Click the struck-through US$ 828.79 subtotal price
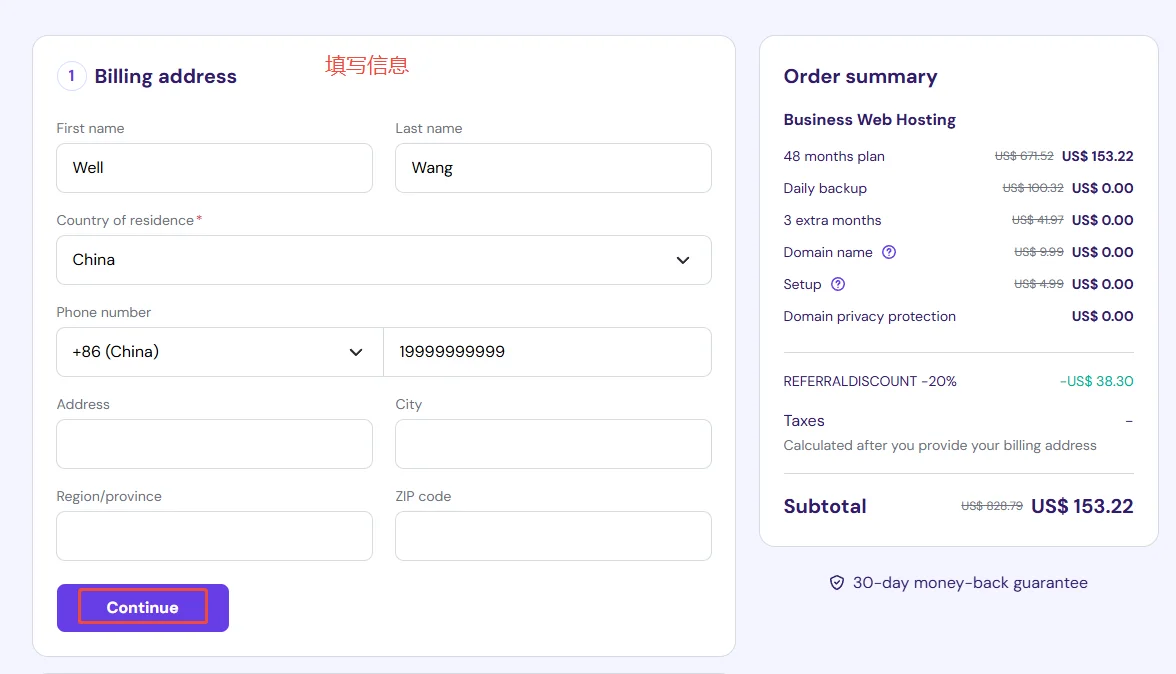 tap(992, 506)
